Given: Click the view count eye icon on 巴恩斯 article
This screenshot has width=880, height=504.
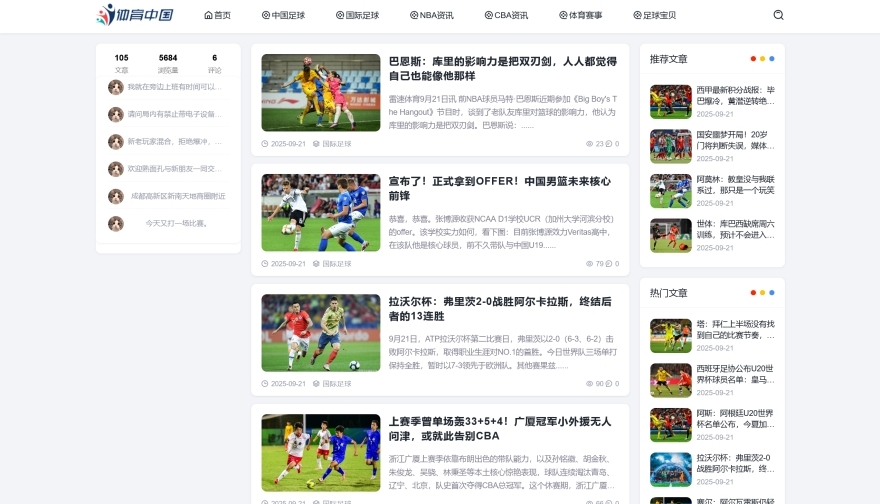Looking at the screenshot, I should click(x=589, y=144).
